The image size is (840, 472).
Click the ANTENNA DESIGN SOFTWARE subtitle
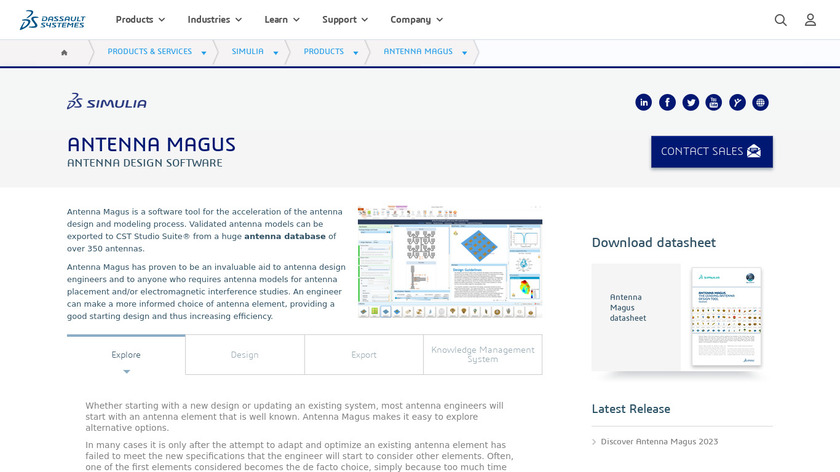145,163
